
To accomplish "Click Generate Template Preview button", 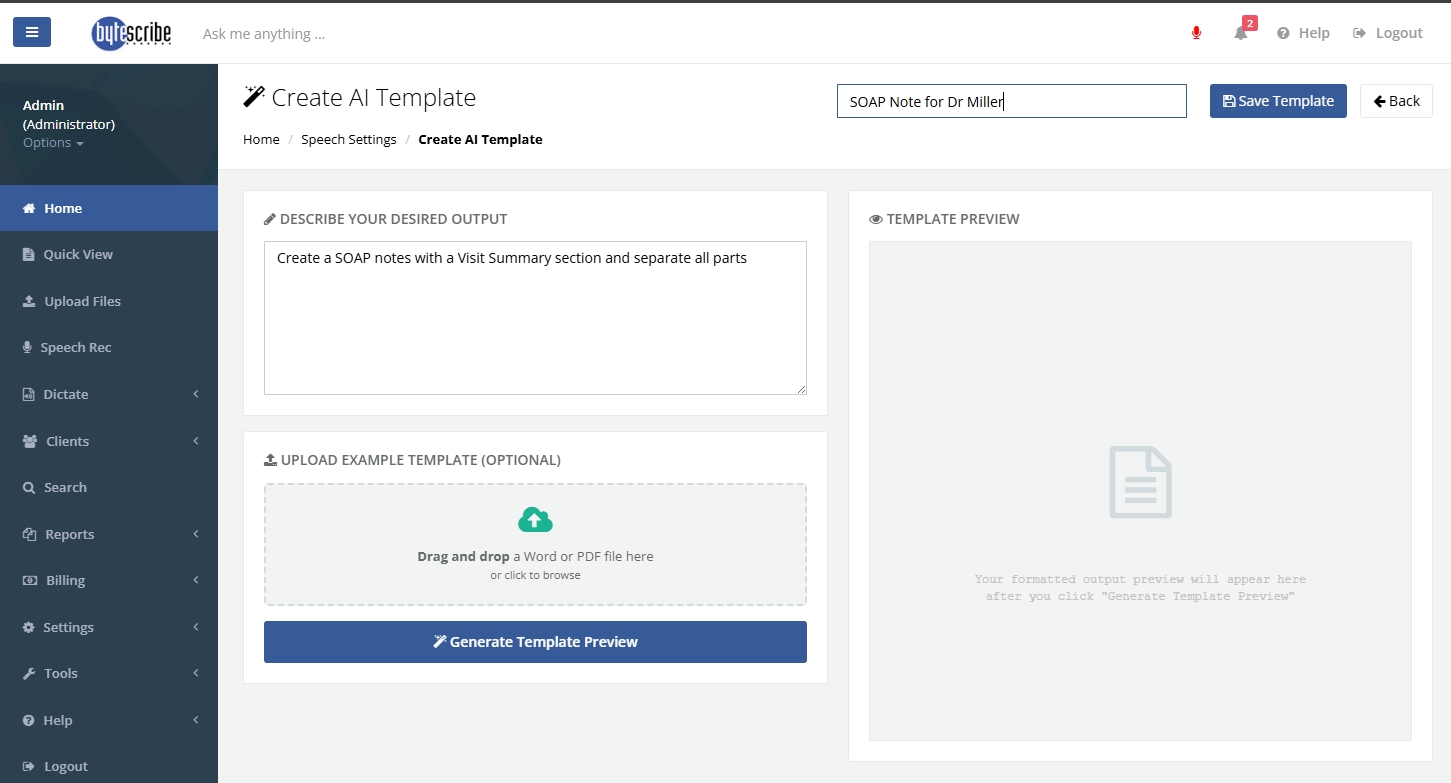I will [x=535, y=642].
